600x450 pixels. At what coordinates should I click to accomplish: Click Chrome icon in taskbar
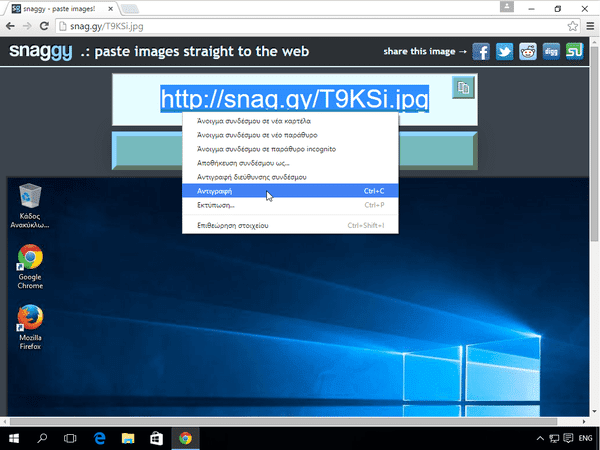[185, 438]
